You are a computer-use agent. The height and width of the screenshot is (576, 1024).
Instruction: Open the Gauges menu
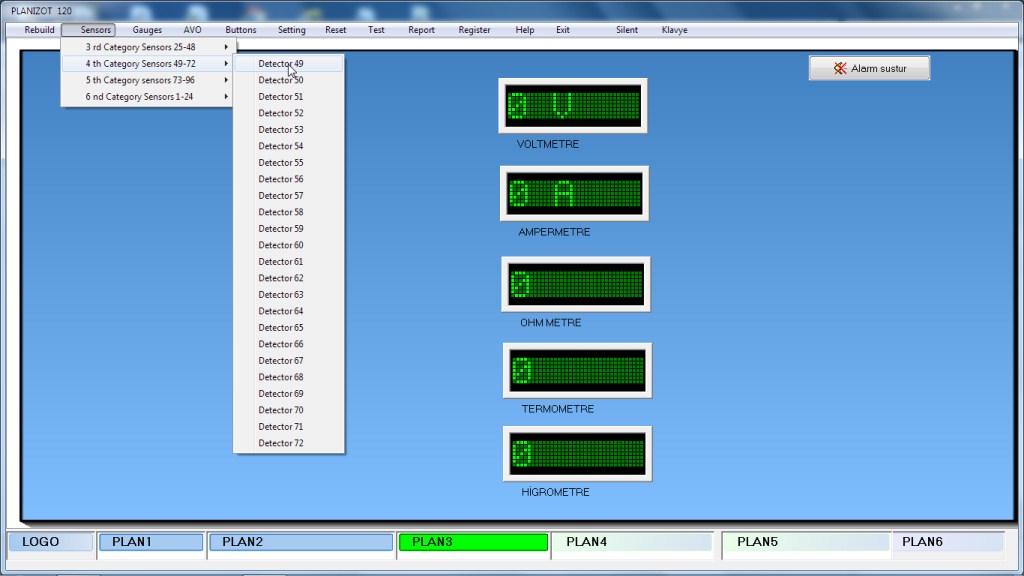click(x=147, y=30)
